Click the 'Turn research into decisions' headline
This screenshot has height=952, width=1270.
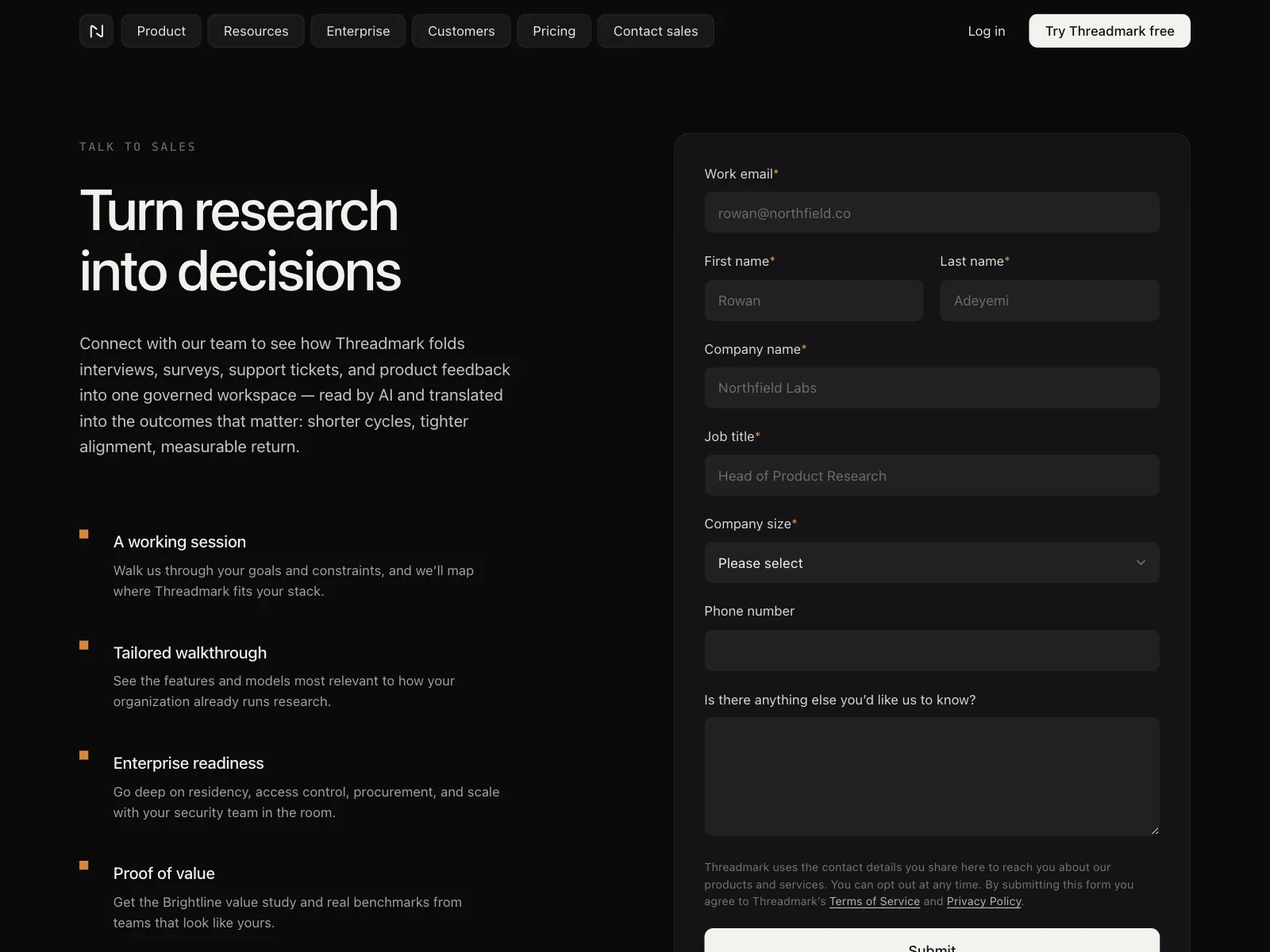(241, 241)
